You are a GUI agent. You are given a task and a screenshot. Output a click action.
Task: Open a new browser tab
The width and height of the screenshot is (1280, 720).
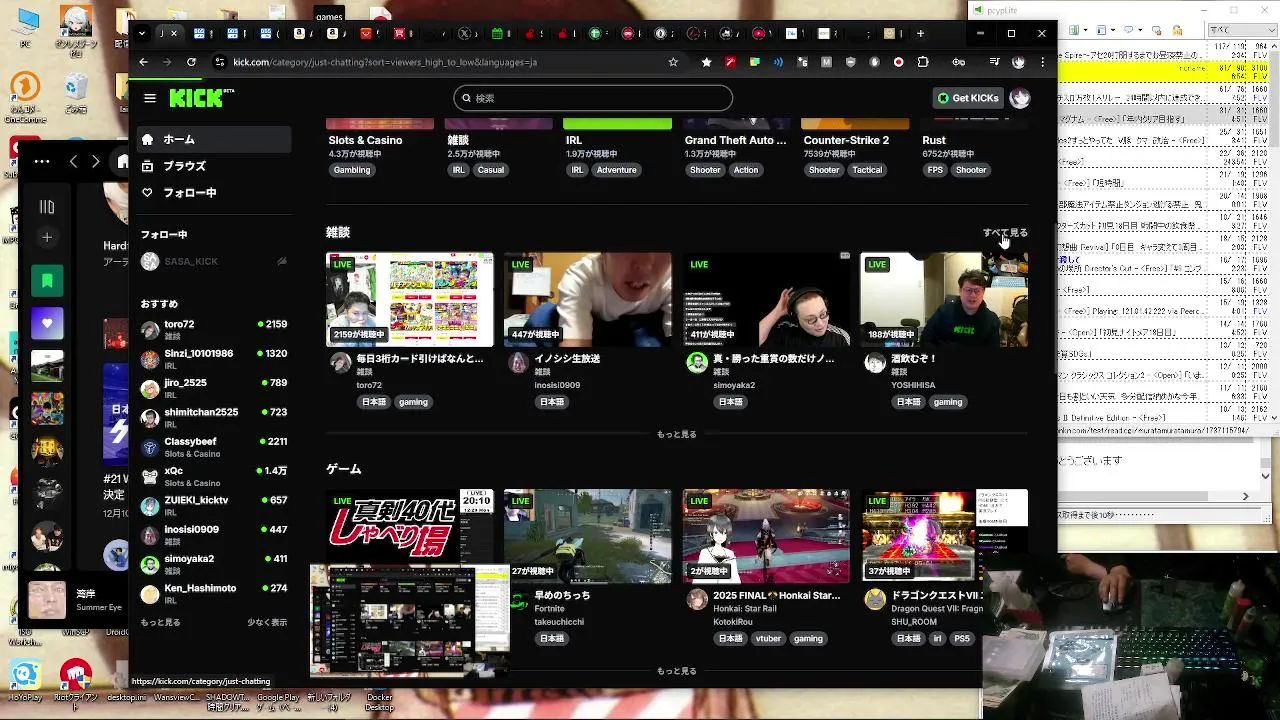(920, 33)
